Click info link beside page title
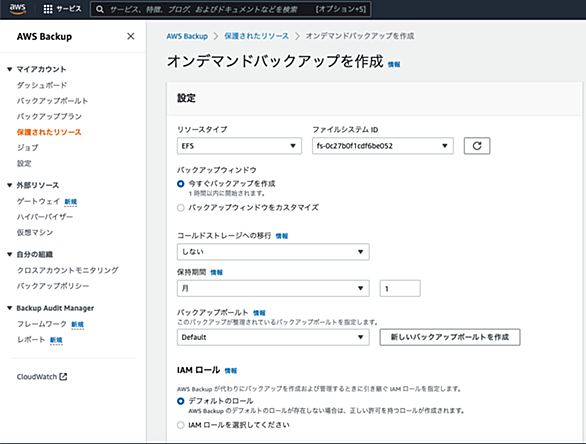The image size is (586, 444). (x=394, y=65)
